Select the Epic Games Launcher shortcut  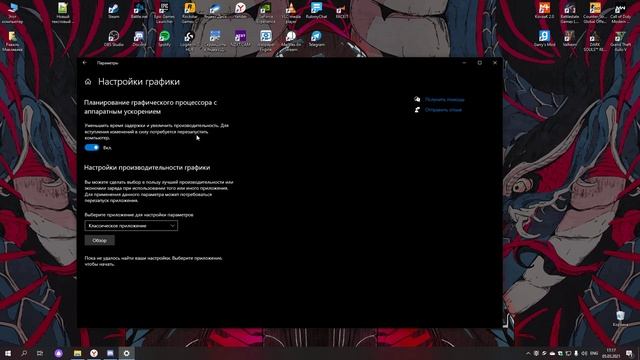pos(164,12)
